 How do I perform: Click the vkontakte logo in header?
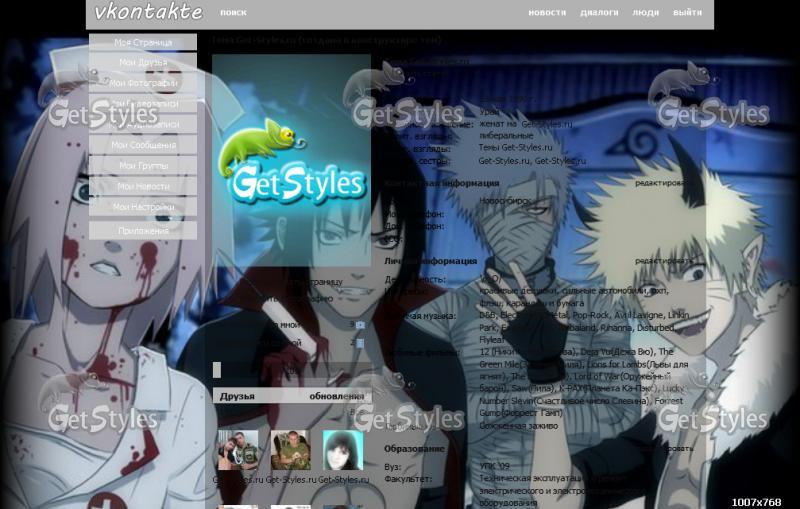point(148,12)
